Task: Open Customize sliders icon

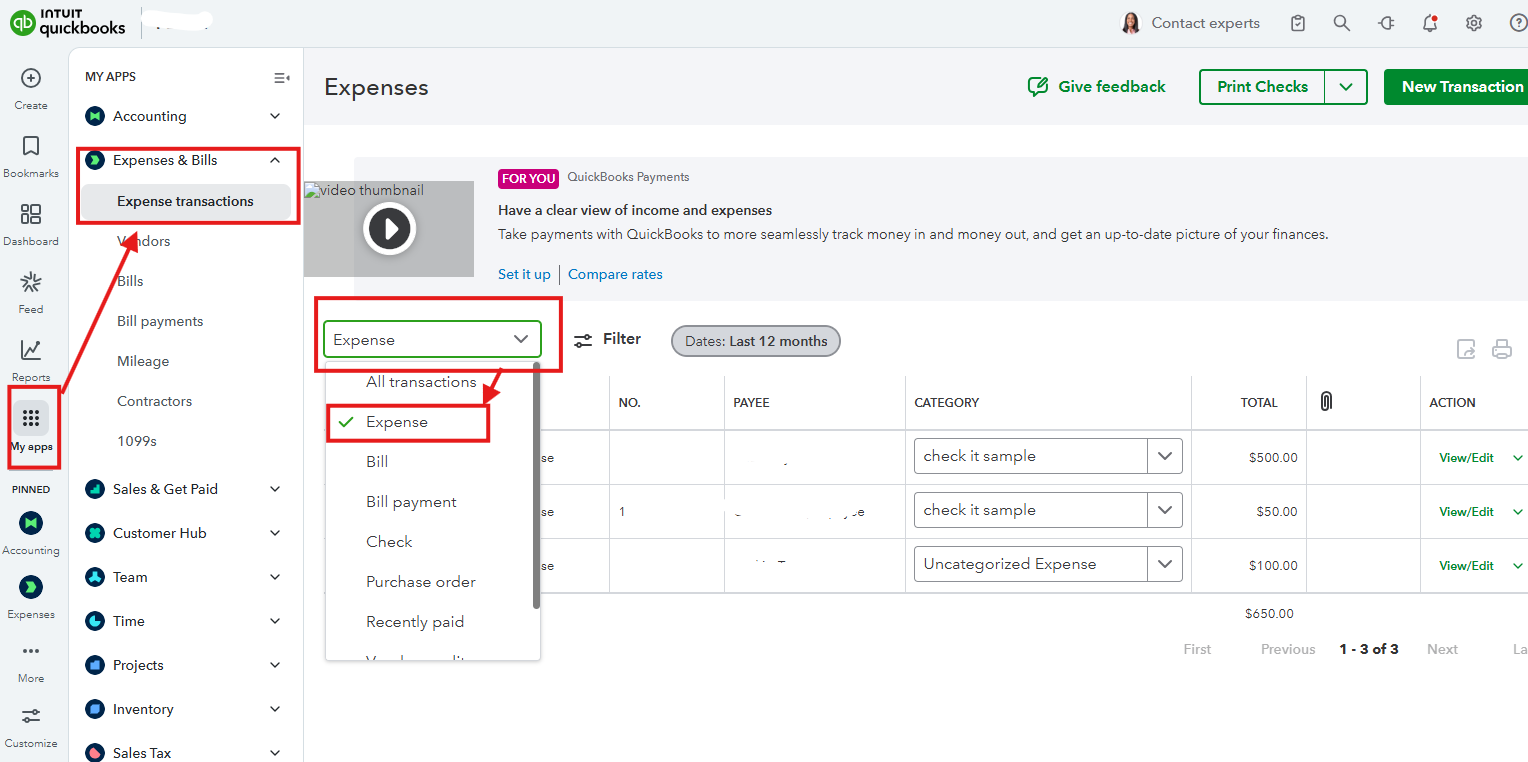Action: tap(31, 716)
